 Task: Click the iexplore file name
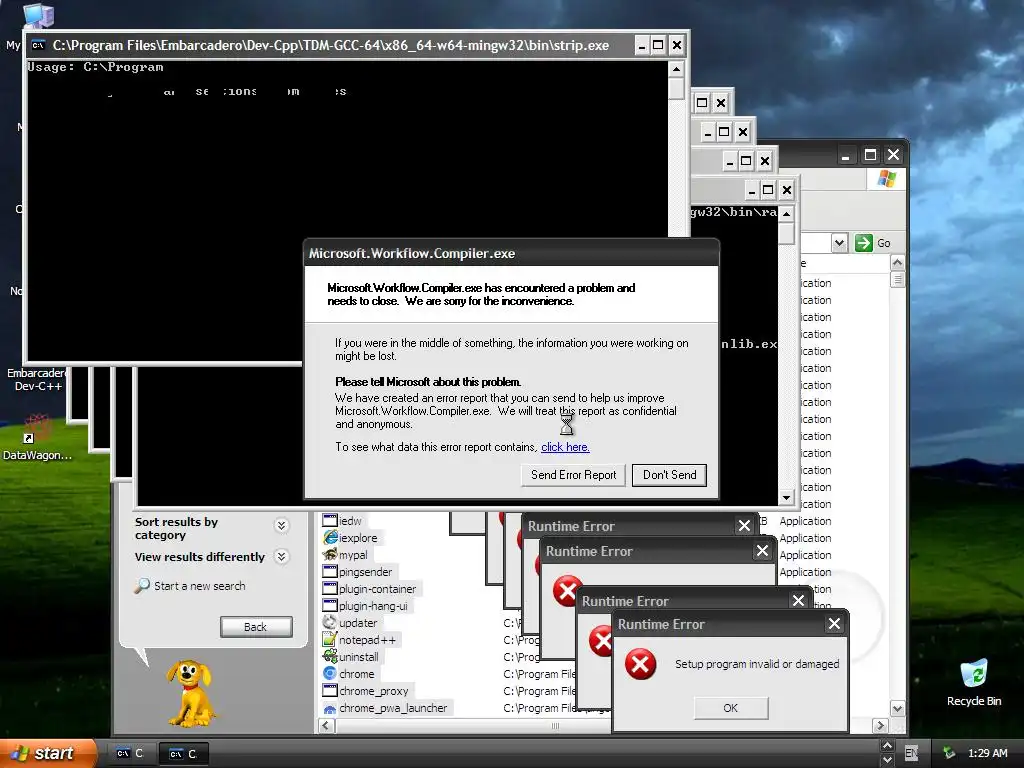(358, 538)
